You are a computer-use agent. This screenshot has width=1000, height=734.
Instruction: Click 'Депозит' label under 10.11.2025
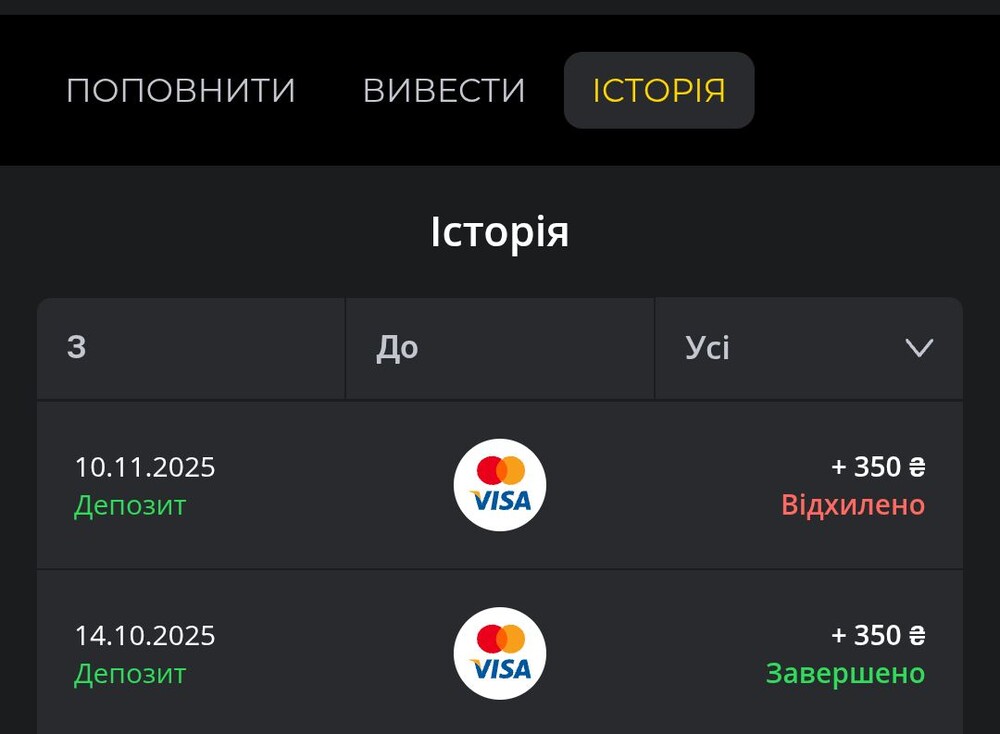tap(130, 505)
